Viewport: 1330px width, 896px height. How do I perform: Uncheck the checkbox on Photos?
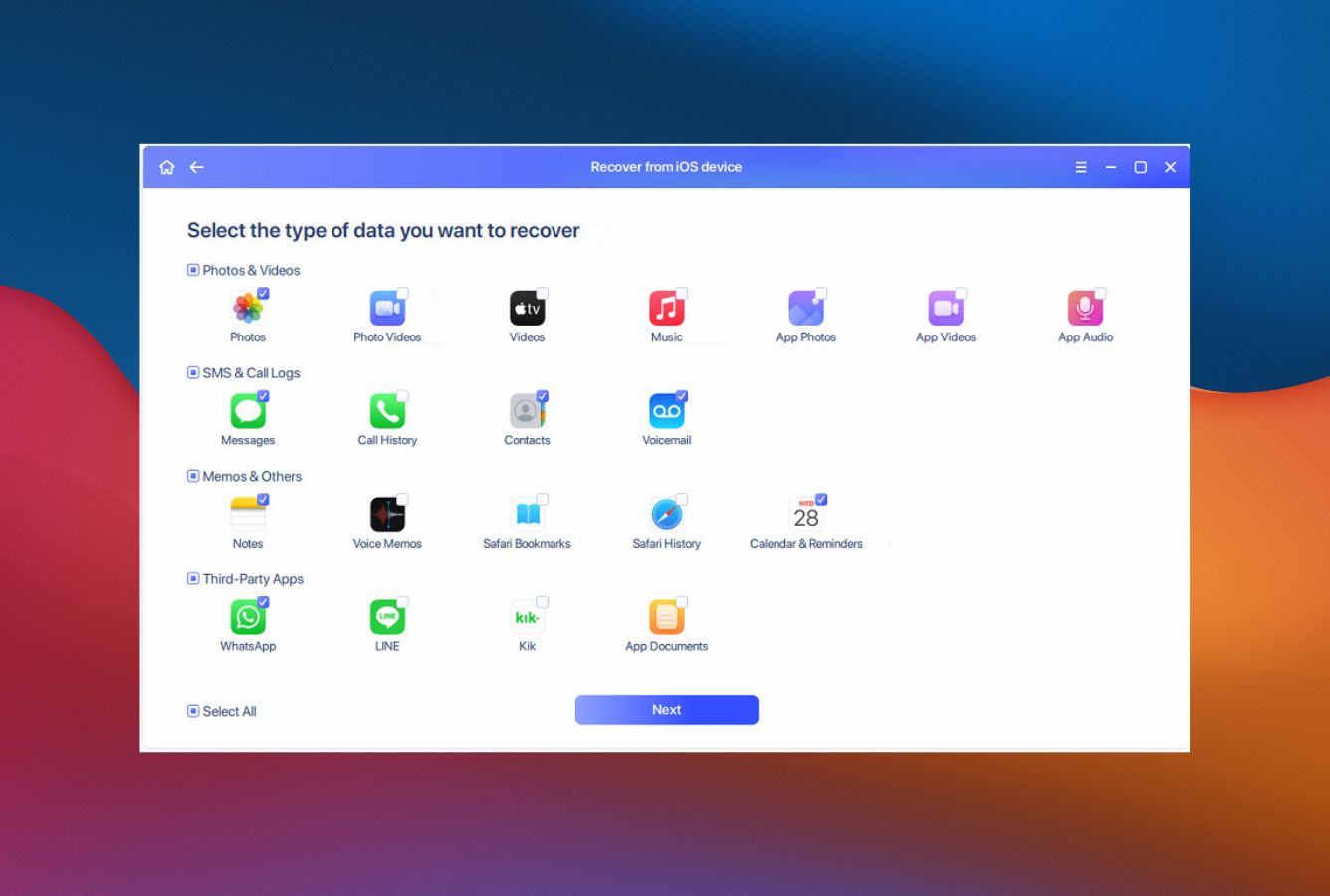click(x=263, y=294)
